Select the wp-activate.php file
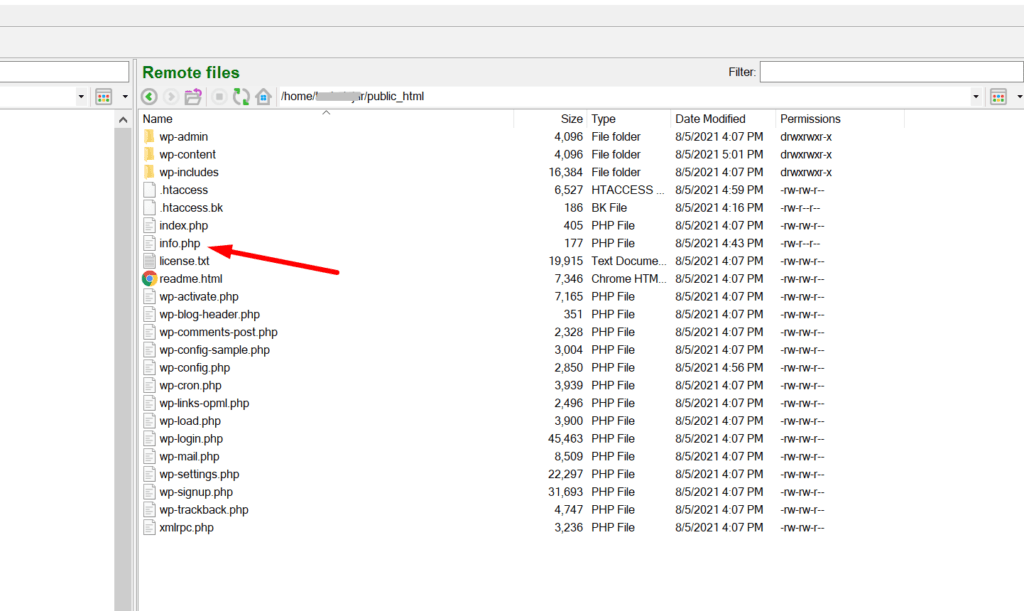 [x=199, y=296]
